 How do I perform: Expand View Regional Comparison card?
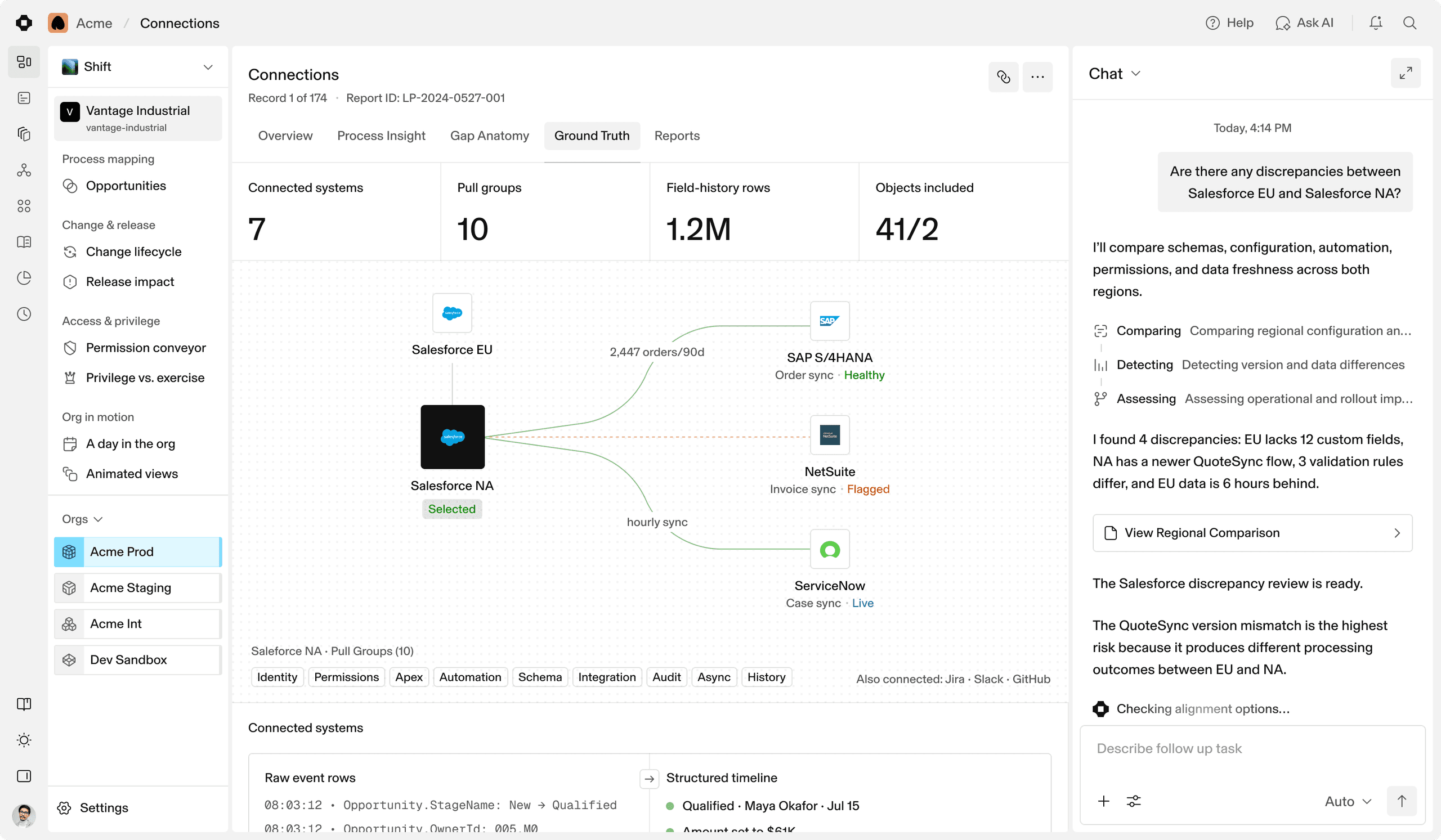(1252, 533)
